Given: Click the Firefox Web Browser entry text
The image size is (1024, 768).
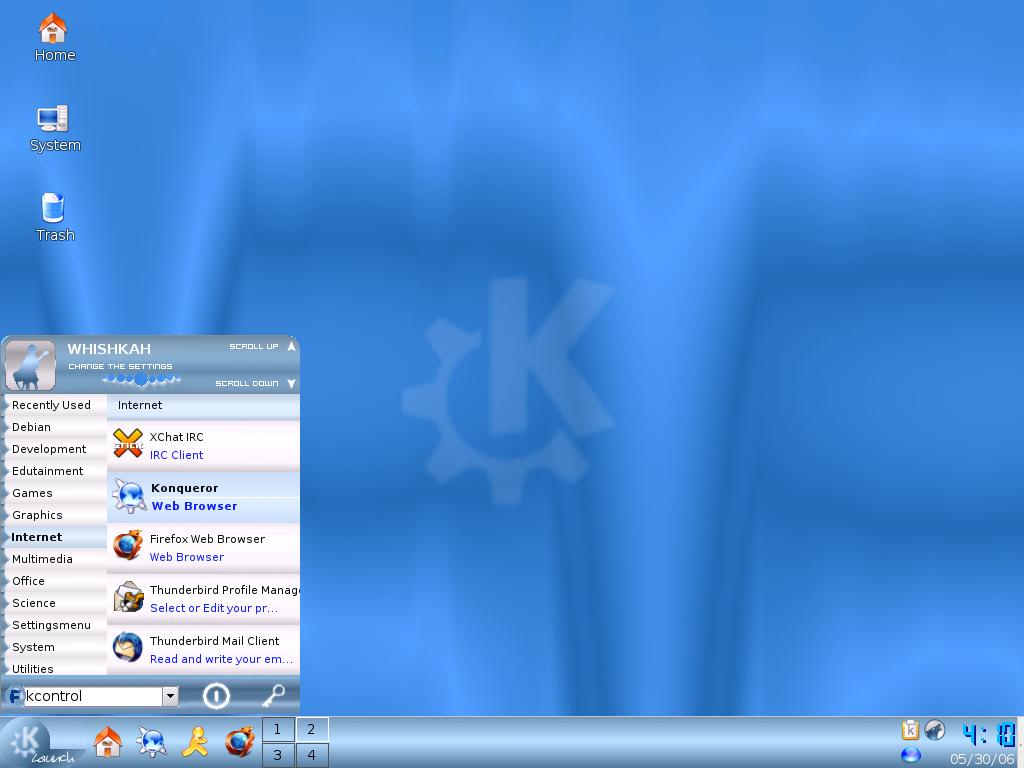Looking at the screenshot, I should (x=207, y=548).
